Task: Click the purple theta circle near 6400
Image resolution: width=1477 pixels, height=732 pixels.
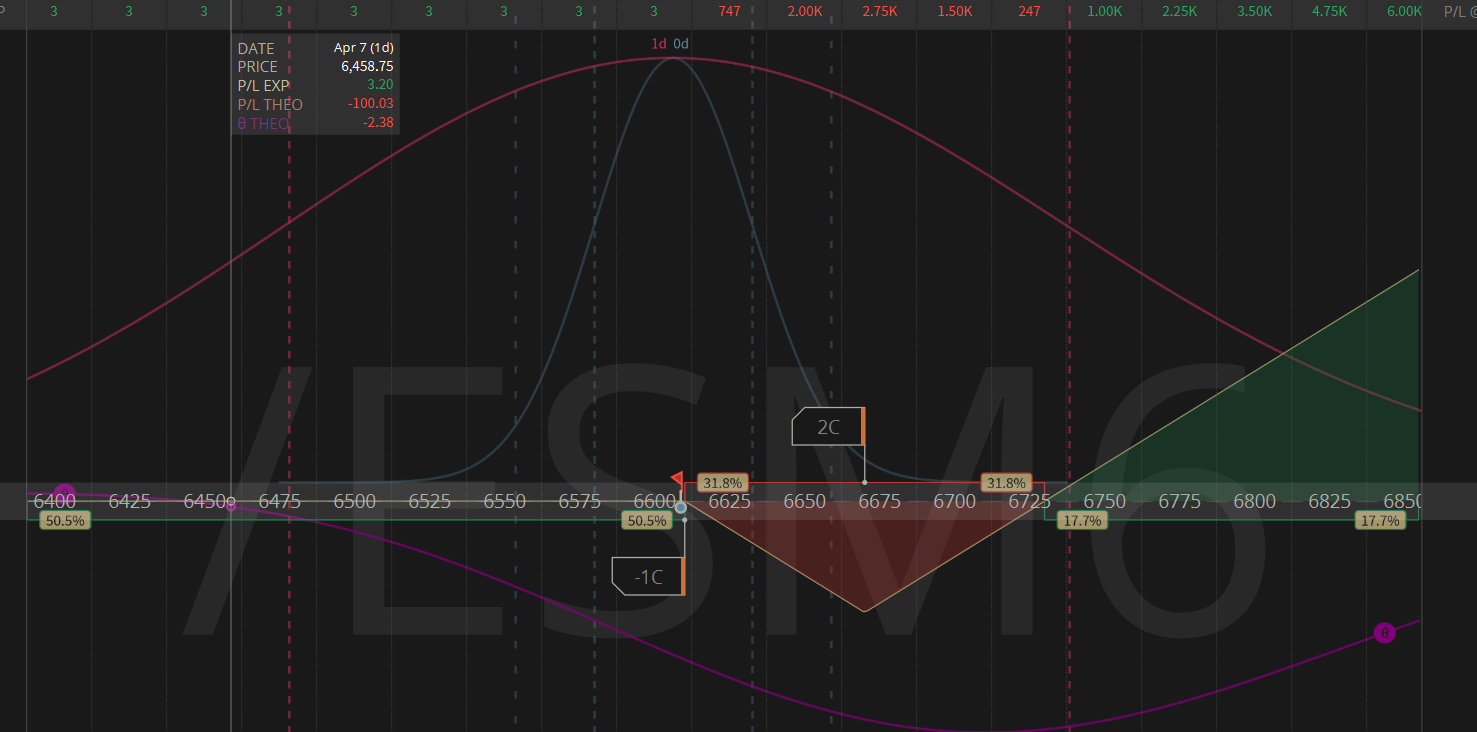Action: (65, 492)
